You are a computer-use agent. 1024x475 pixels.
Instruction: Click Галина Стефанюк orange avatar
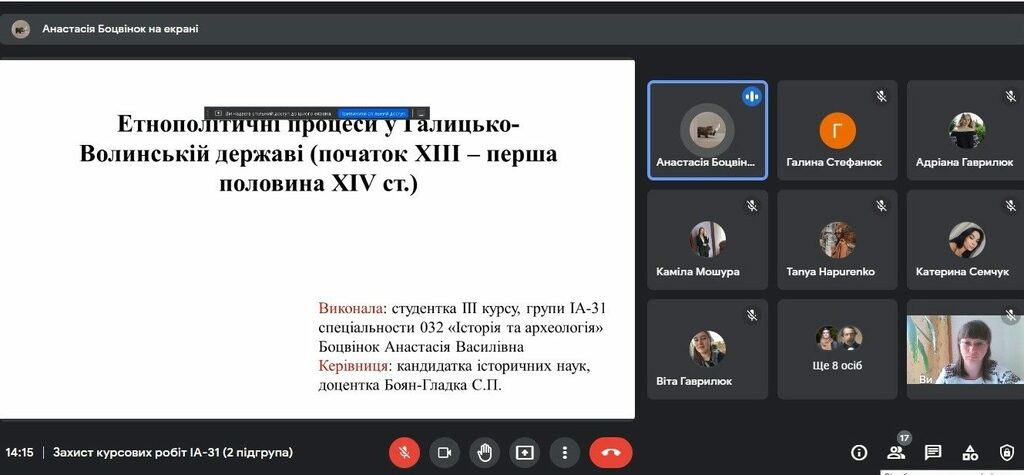tap(837, 130)
